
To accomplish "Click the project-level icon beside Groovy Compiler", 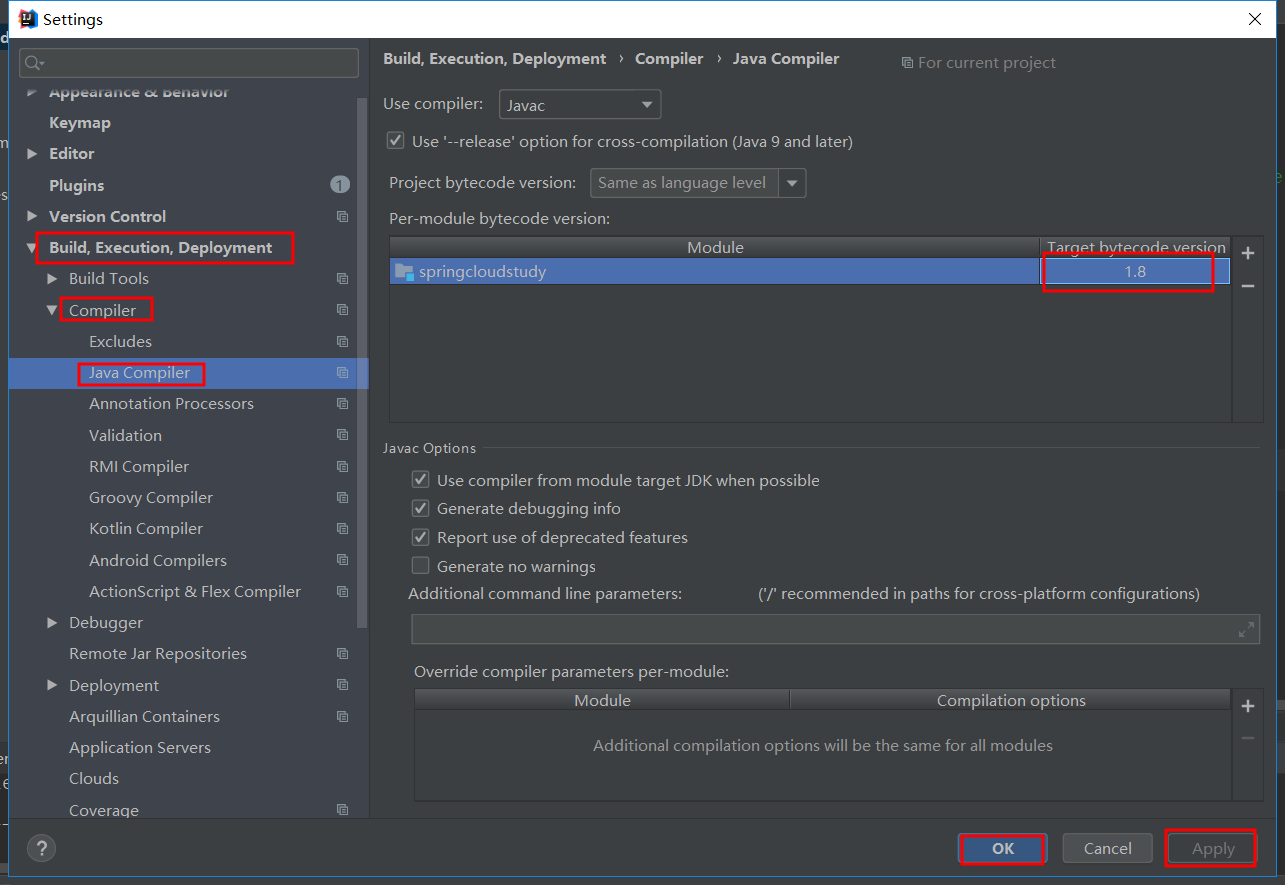I will tap(343, 498).
